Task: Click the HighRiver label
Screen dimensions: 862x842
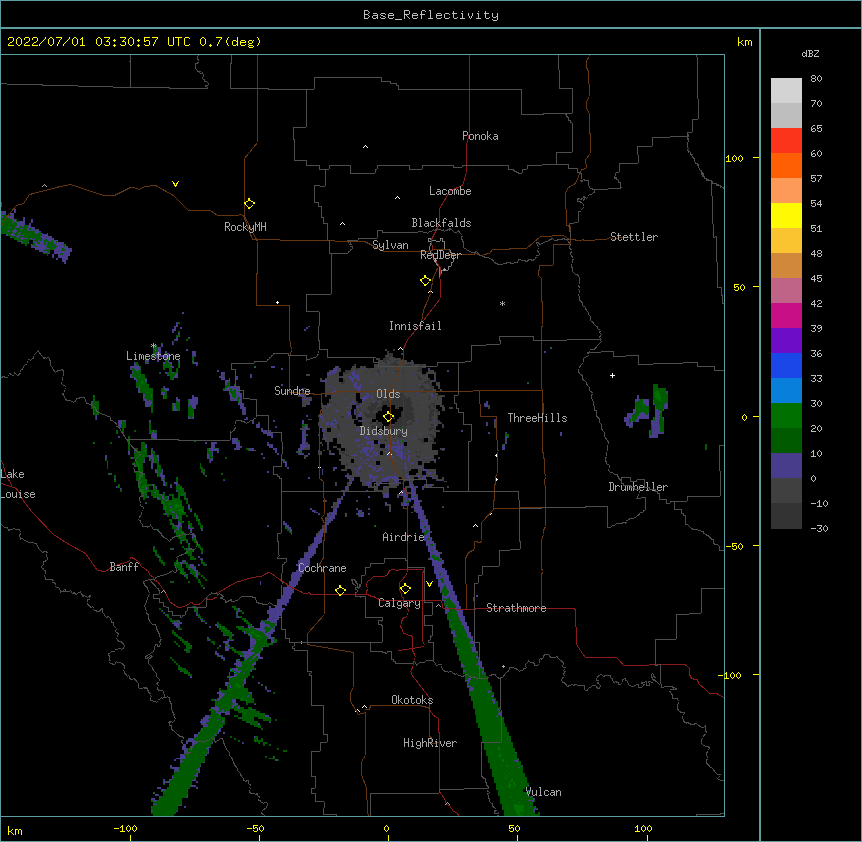Action: point(430,743)
